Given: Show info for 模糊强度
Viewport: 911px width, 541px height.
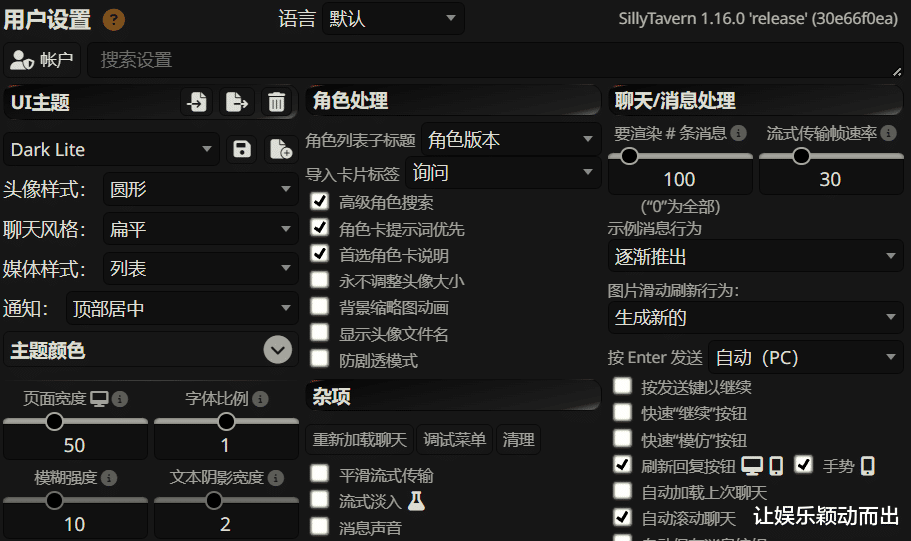Looking at the screenshot, I should (109, 478).
